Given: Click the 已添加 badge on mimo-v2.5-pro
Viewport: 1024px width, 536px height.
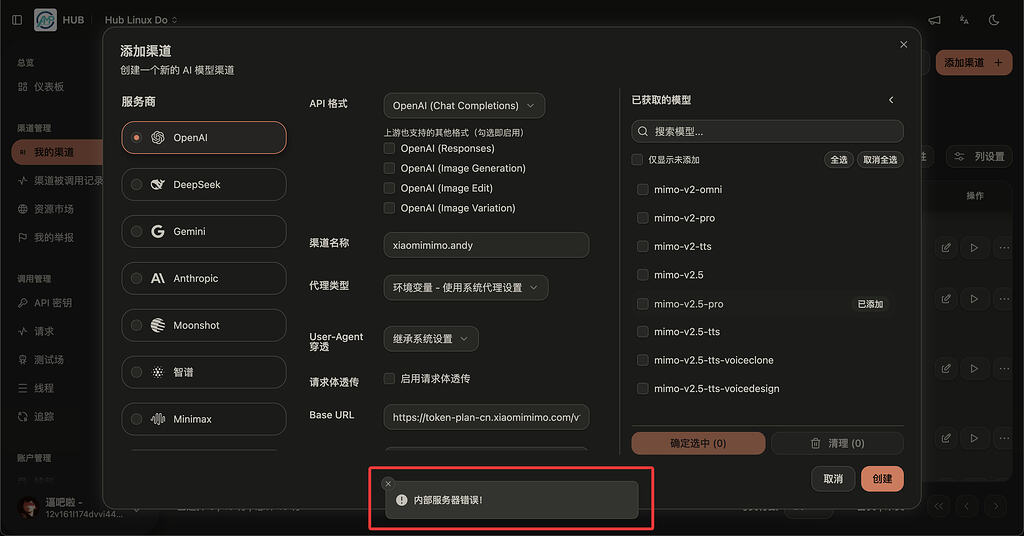Looking at the screenshot, I should coord(870,304).
